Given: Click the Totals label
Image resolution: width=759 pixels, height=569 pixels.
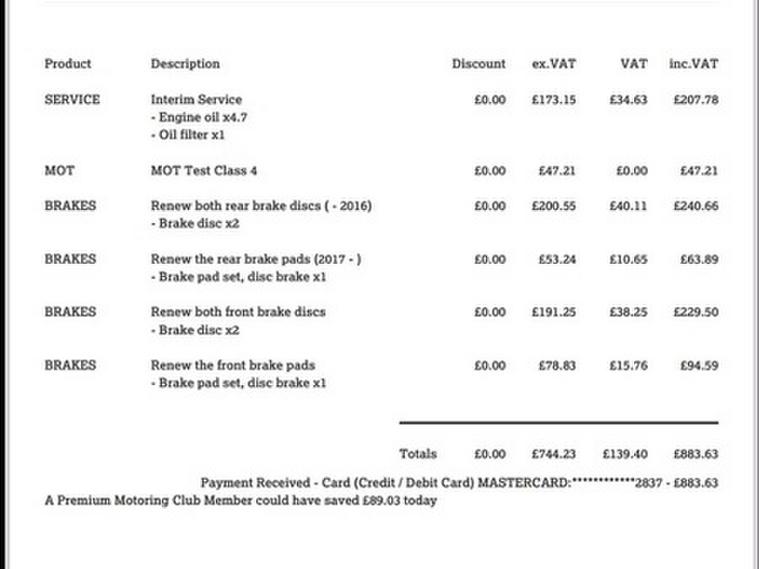Looking at the screenshot, I should [x=418, y=454].
